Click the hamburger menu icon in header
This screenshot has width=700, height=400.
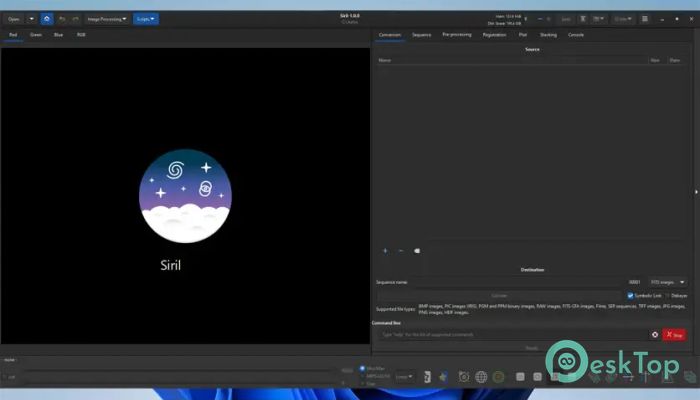pyautogui.click(x=645, y=19)
